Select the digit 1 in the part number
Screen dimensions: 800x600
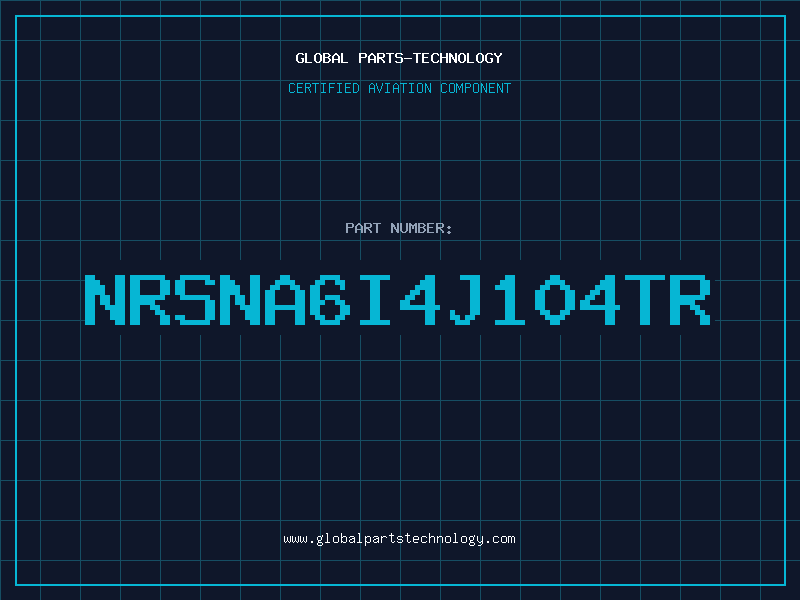click(509, 300)
